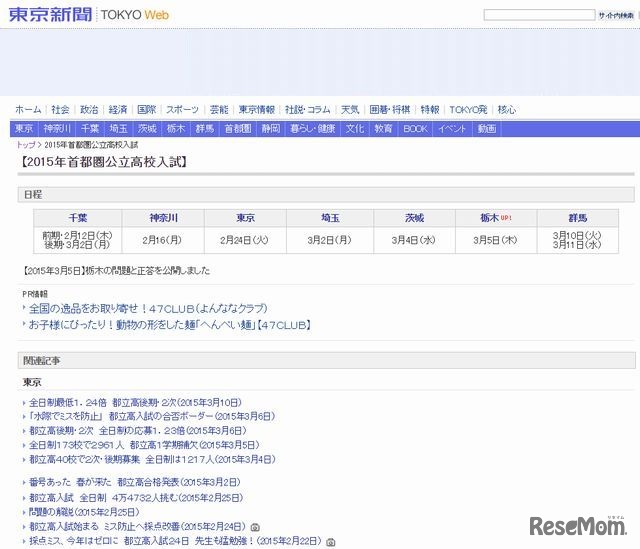This screenshot has height=549, width=640.
Task: Select the 千葉 tab in blue bar
Action: coord(90,129)
